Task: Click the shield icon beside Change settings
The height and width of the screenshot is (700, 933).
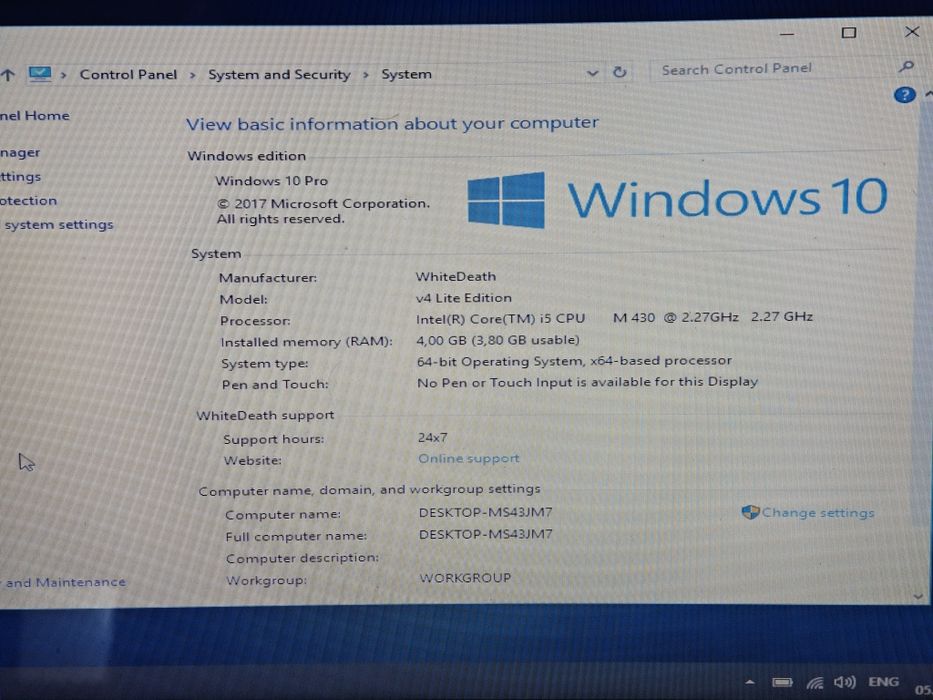Action: 750,512
